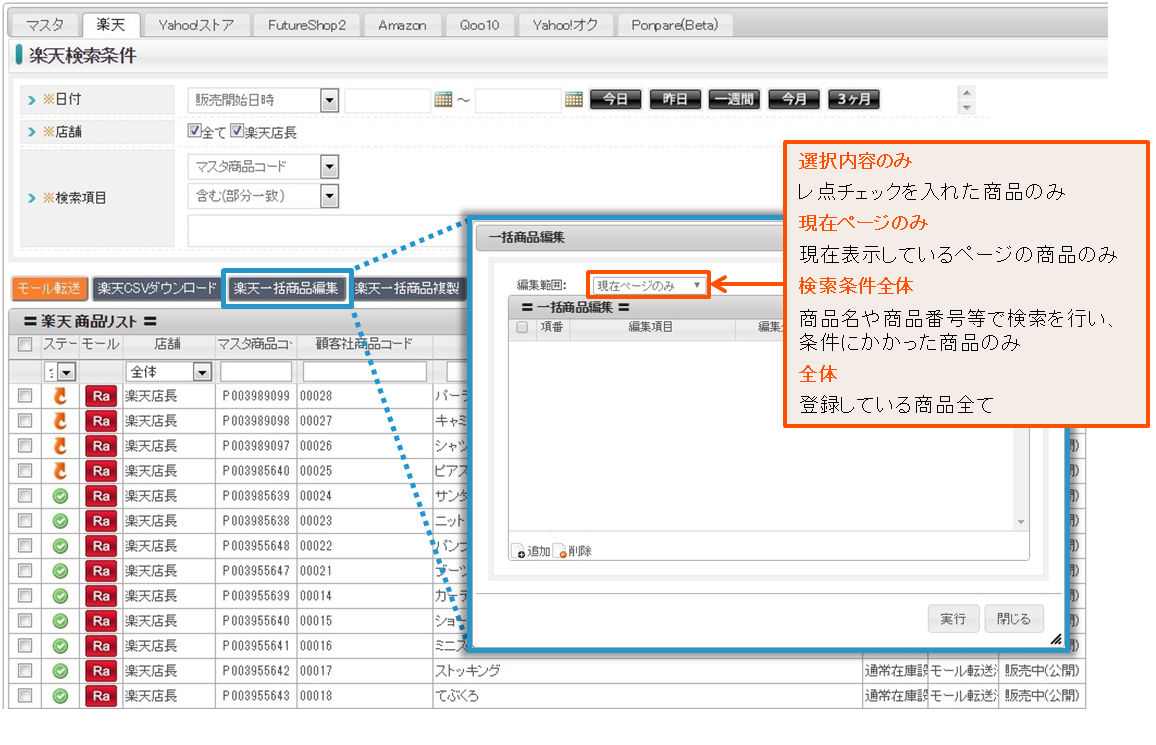The height and width of the screenshot is (745, 1156).
Task: Click the 今日 date shortcut button
Action: coord(615,99)
